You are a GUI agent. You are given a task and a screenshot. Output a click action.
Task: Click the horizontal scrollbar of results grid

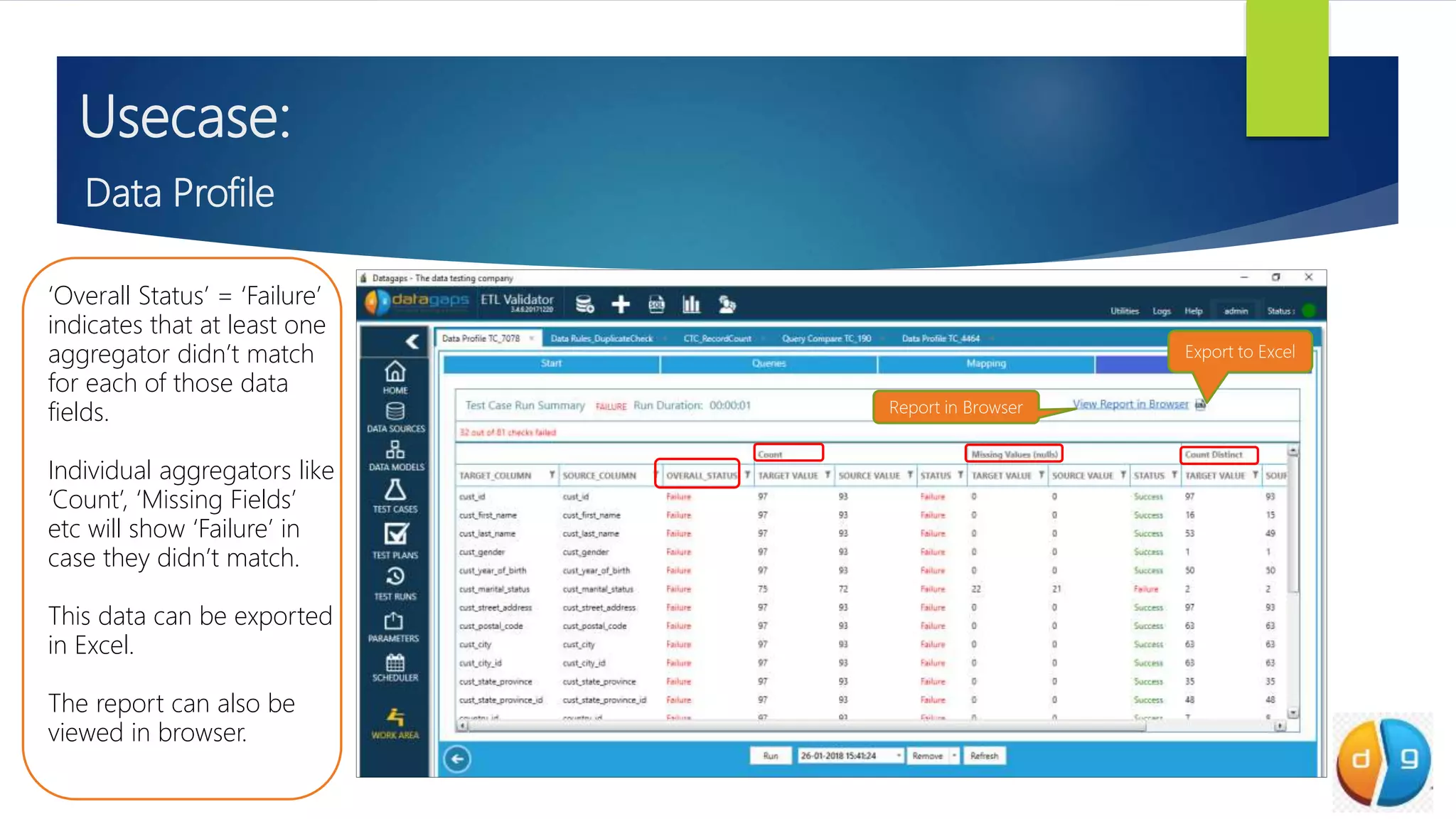pos(803,727)
